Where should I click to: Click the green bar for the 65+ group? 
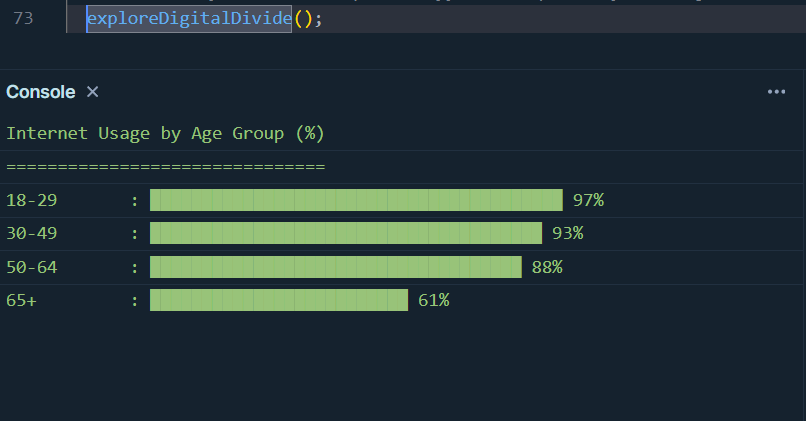tap(279, 300)
